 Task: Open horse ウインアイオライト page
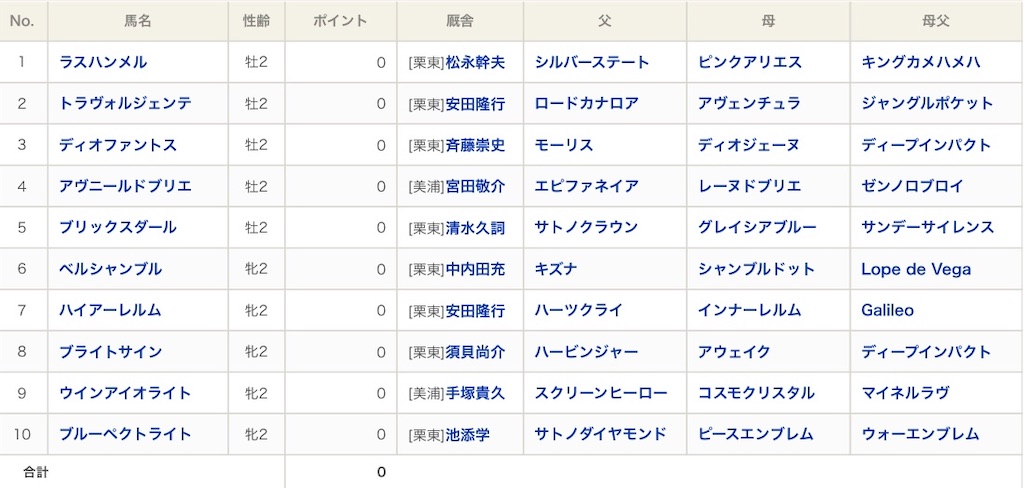coord(125,393)
